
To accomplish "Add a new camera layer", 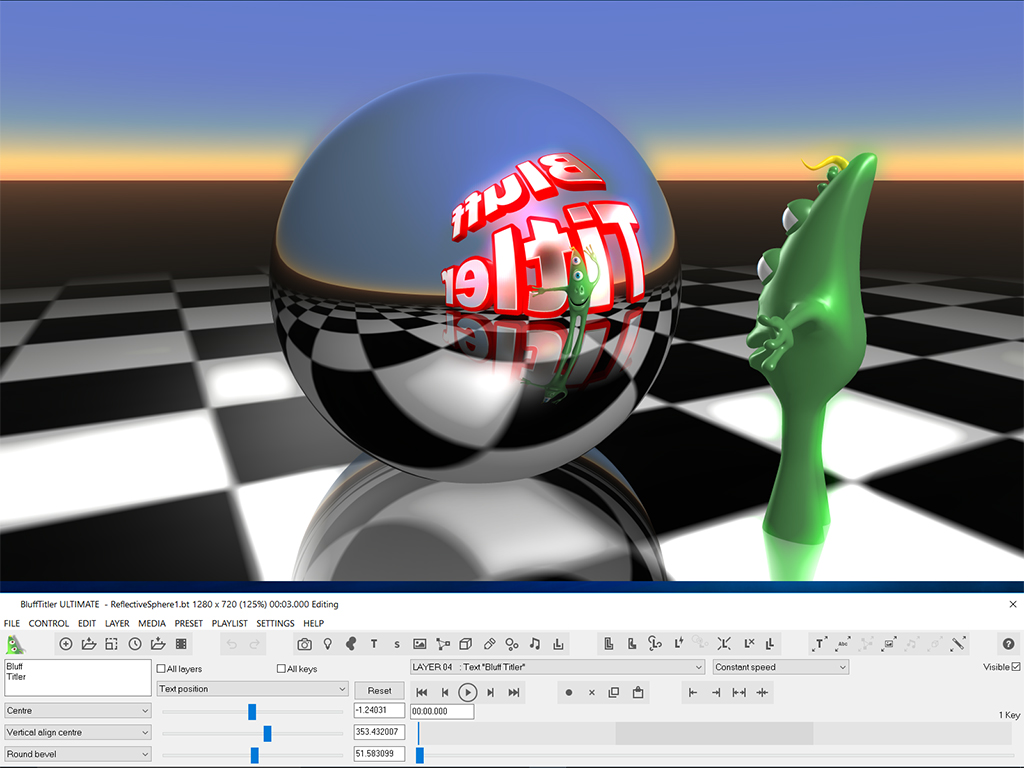I will pyautogui.click(x=304, y=644).
